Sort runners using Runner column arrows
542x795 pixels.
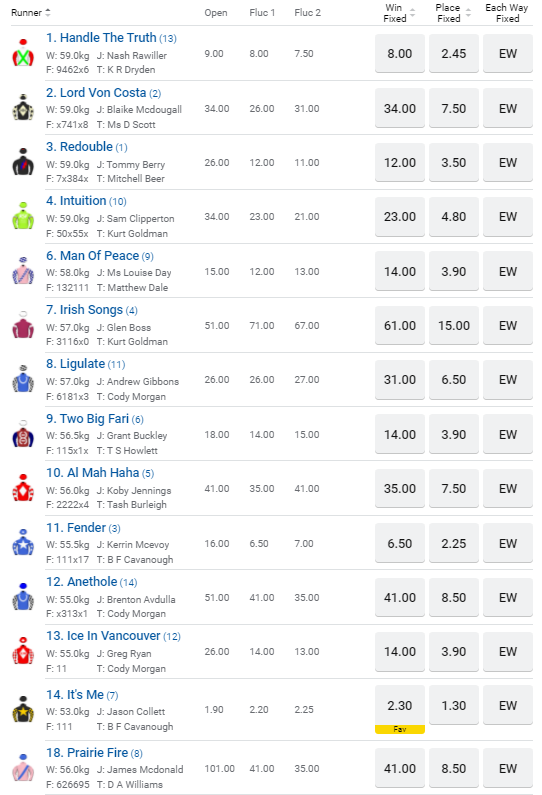click(48, 13)
